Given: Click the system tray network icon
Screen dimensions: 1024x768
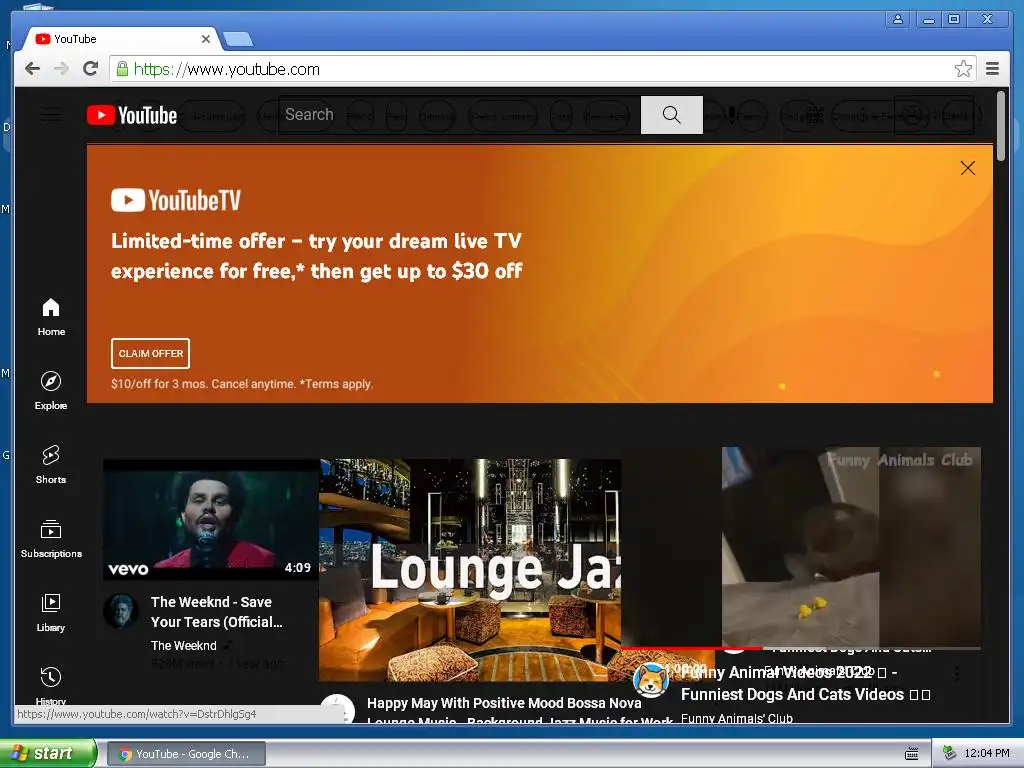Looking at the screenshot, I should click(950, 753).
